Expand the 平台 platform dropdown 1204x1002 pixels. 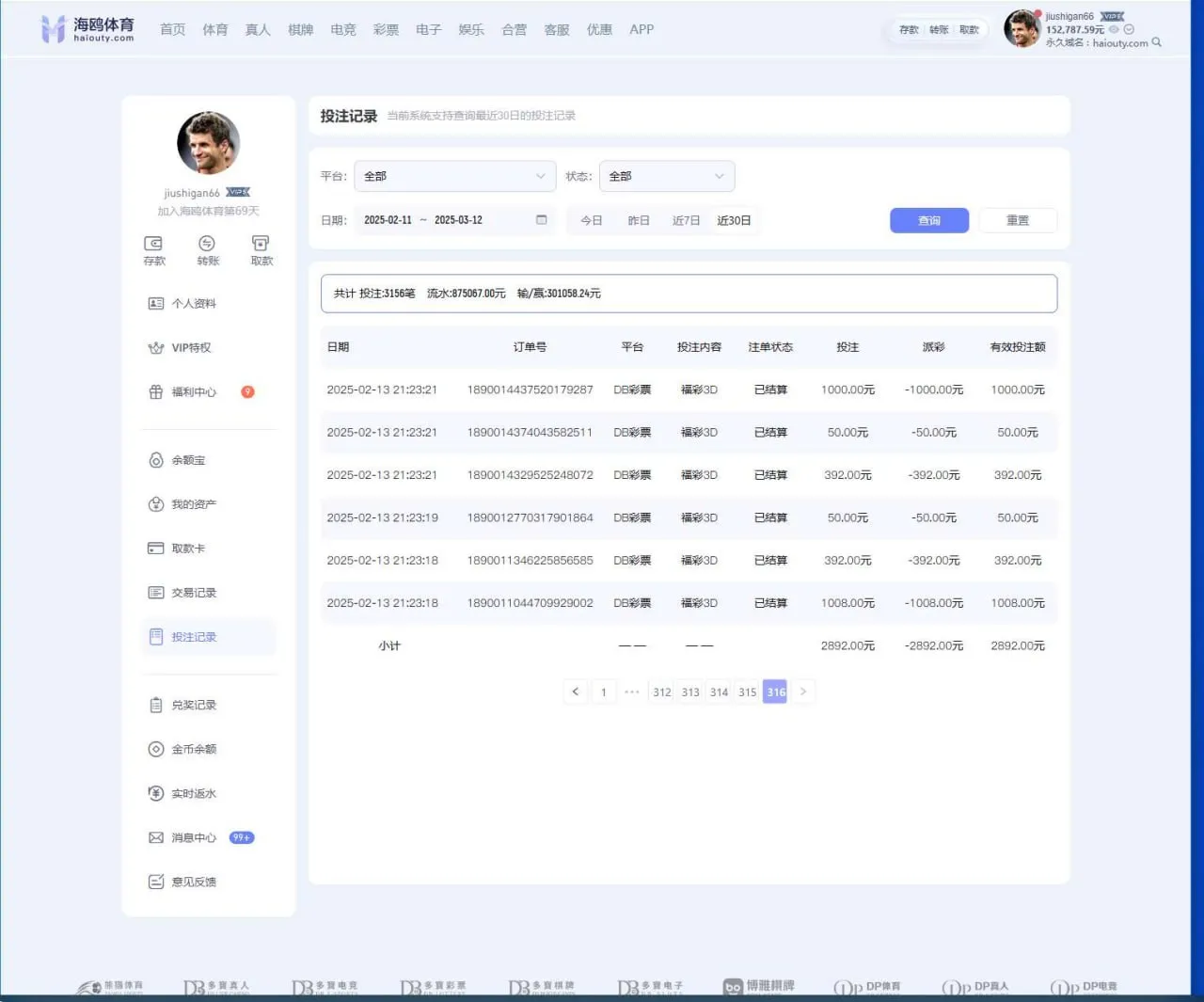click(454, 176)
